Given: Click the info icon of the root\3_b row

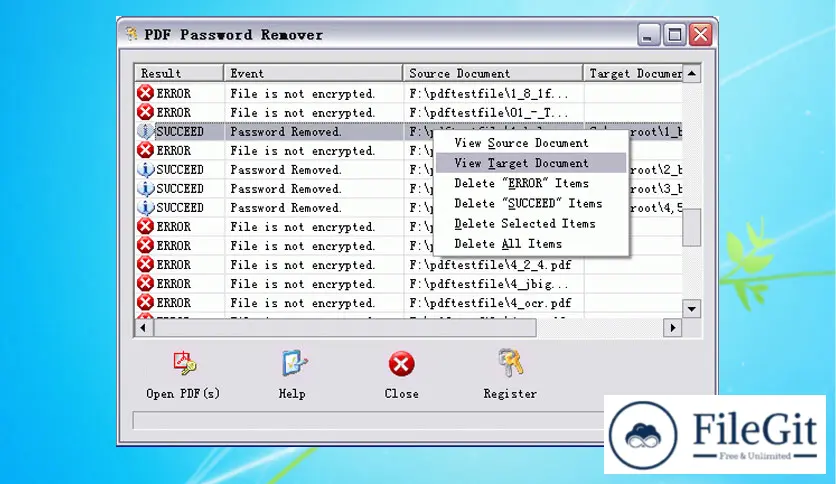Looking at the screenshot, I should [145, 189].
